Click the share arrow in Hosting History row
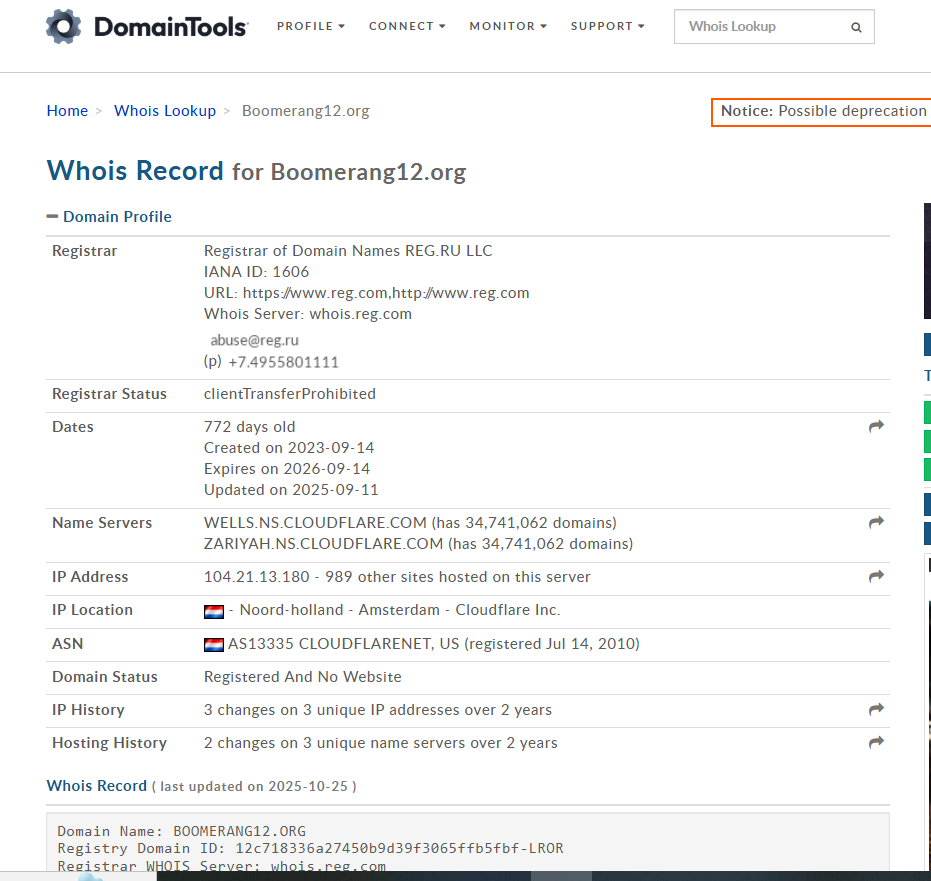 [876, 742]
